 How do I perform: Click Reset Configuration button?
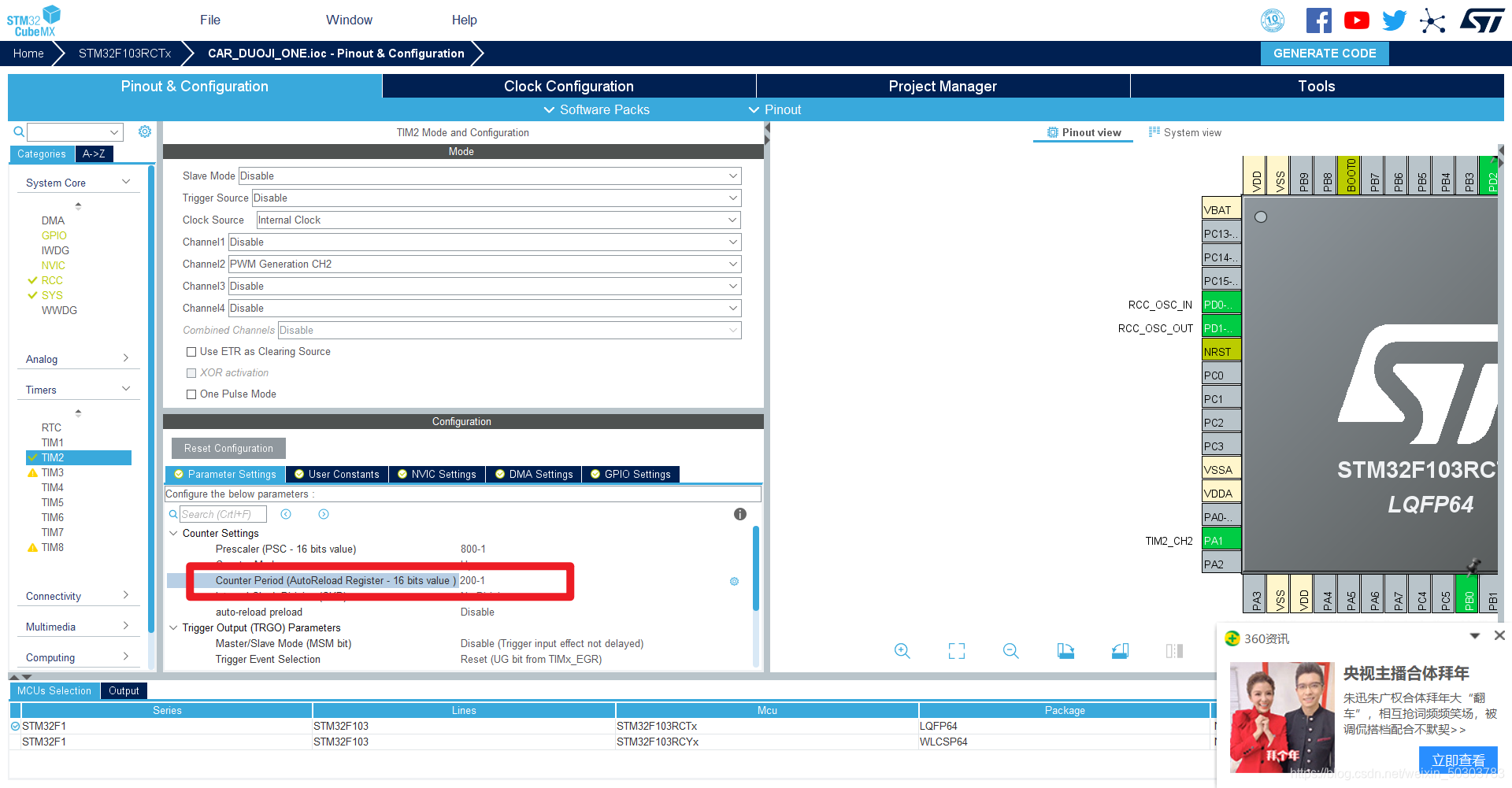pos(228,448)
